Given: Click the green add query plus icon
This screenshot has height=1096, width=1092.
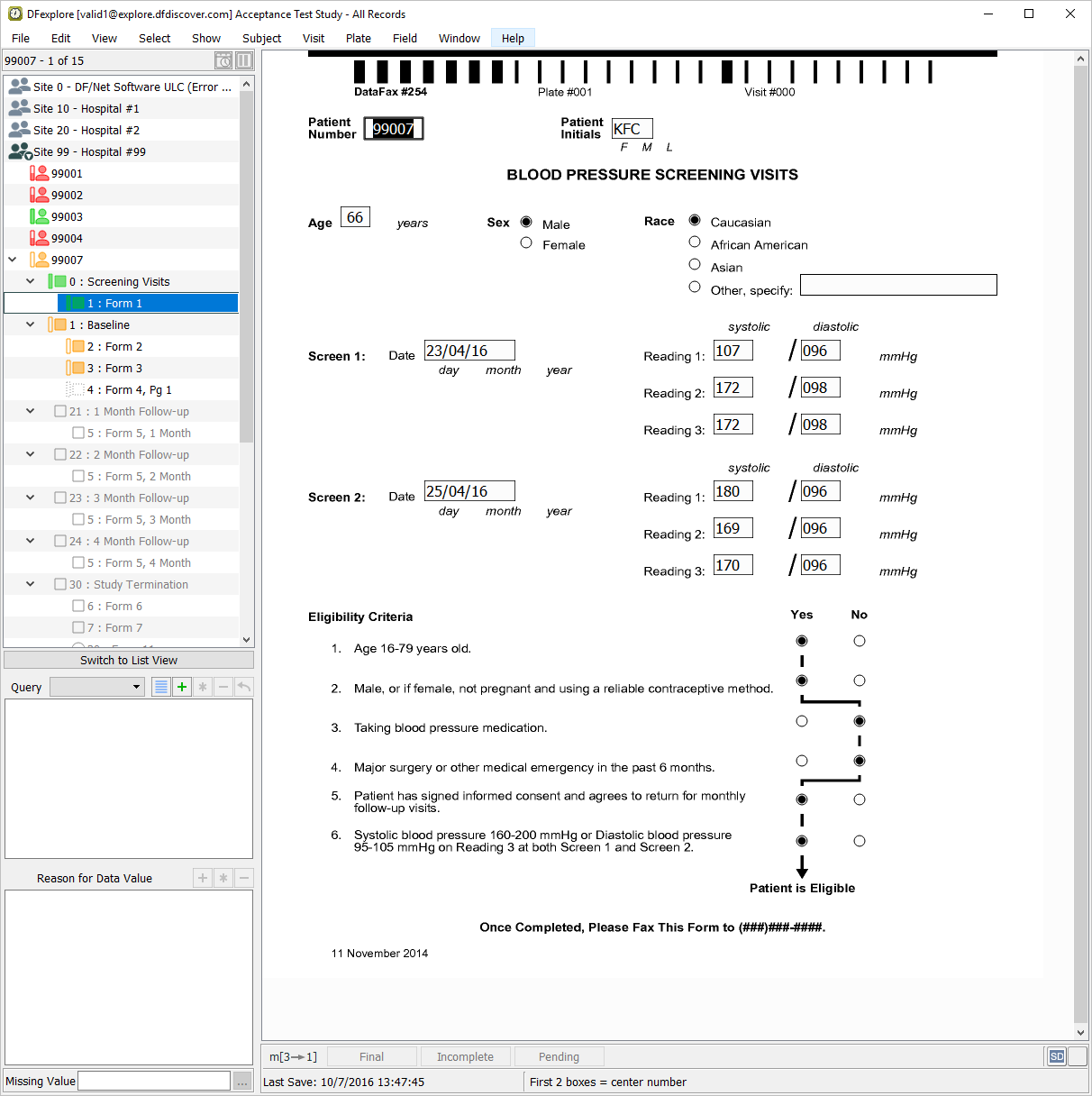Looking at the screenshot, I should pos(182,687).
